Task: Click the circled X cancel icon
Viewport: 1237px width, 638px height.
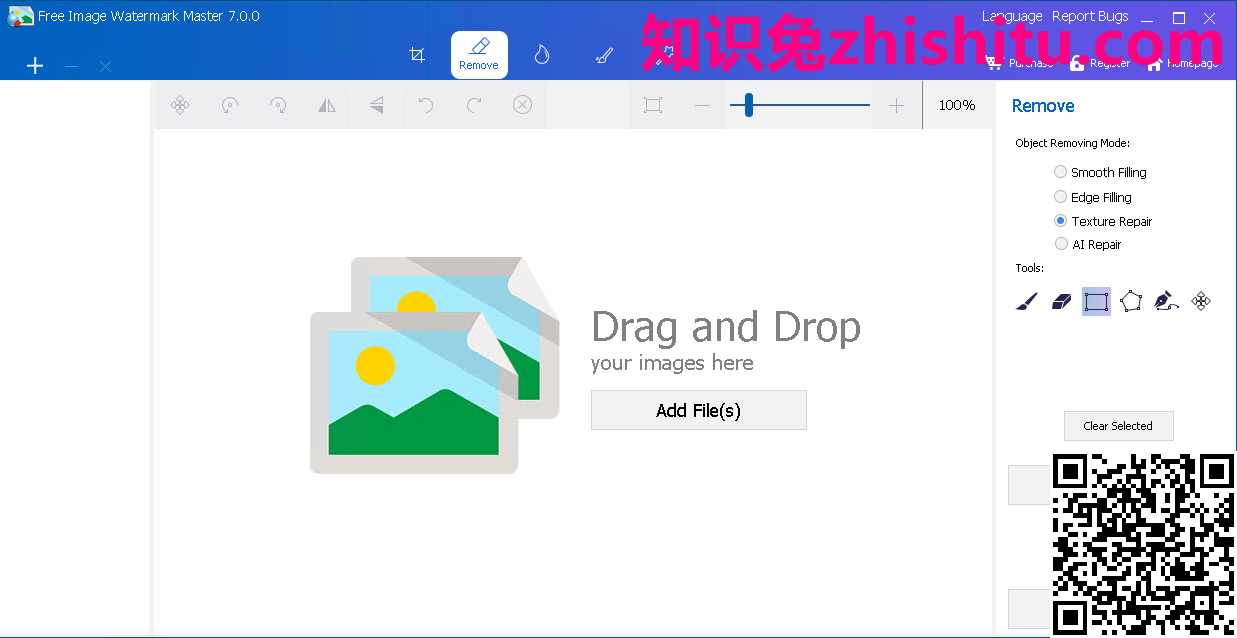Action: tap(522, 105)
